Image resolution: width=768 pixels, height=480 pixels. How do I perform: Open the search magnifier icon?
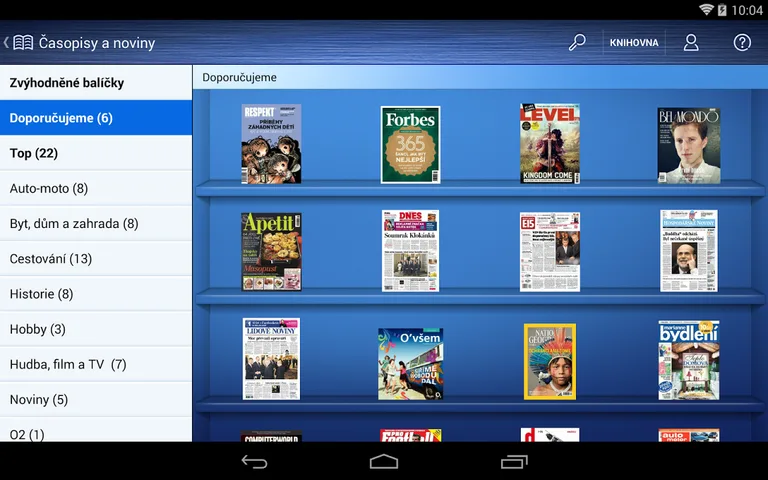[577, 43]
